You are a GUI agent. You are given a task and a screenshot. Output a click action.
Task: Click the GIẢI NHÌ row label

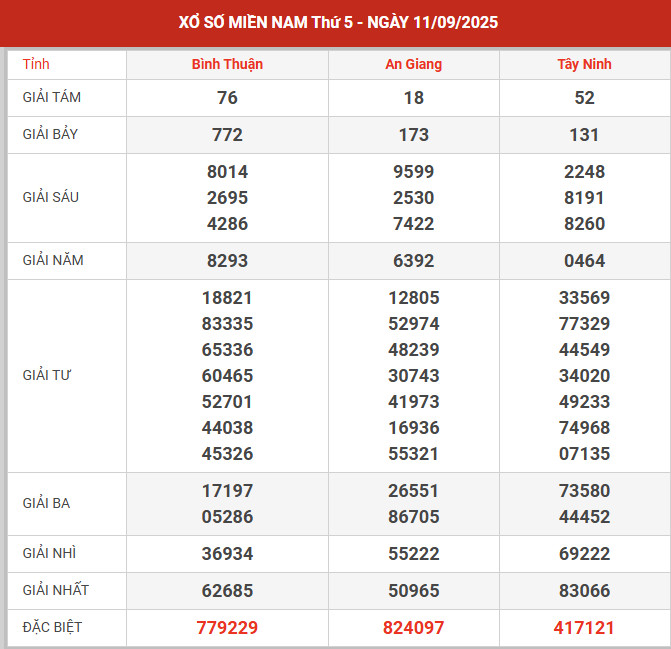point(49,553)
